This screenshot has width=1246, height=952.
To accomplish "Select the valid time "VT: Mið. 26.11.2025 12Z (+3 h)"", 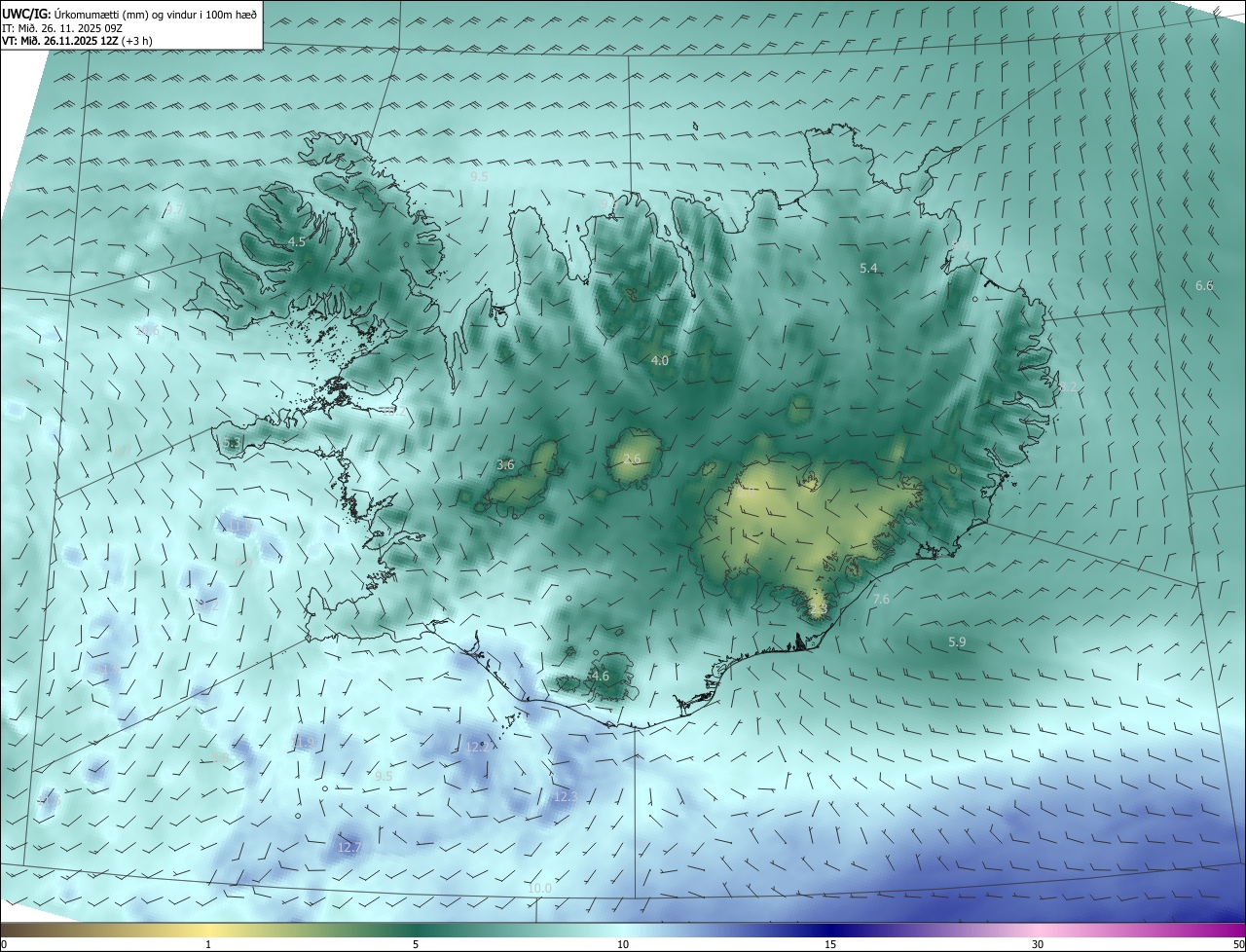I will [77, 41].
